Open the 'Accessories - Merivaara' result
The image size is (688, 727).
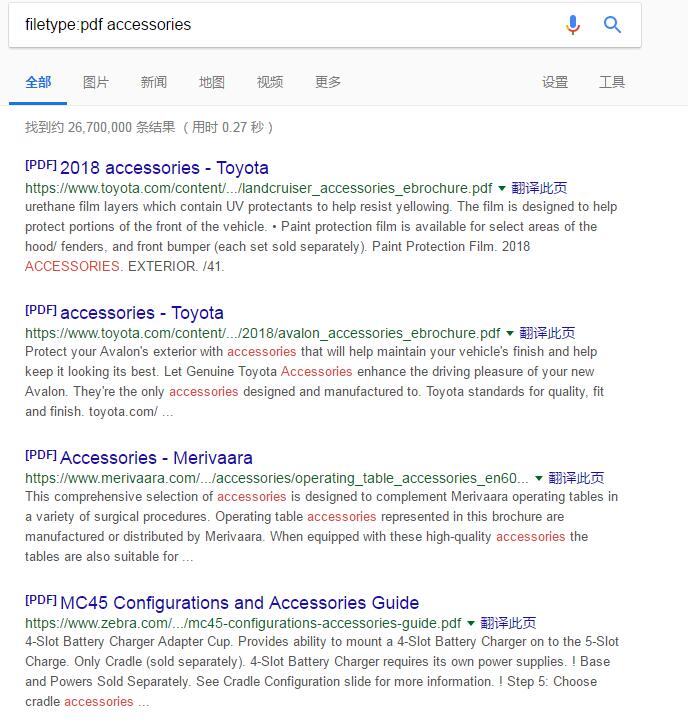[x=156, y=458]
